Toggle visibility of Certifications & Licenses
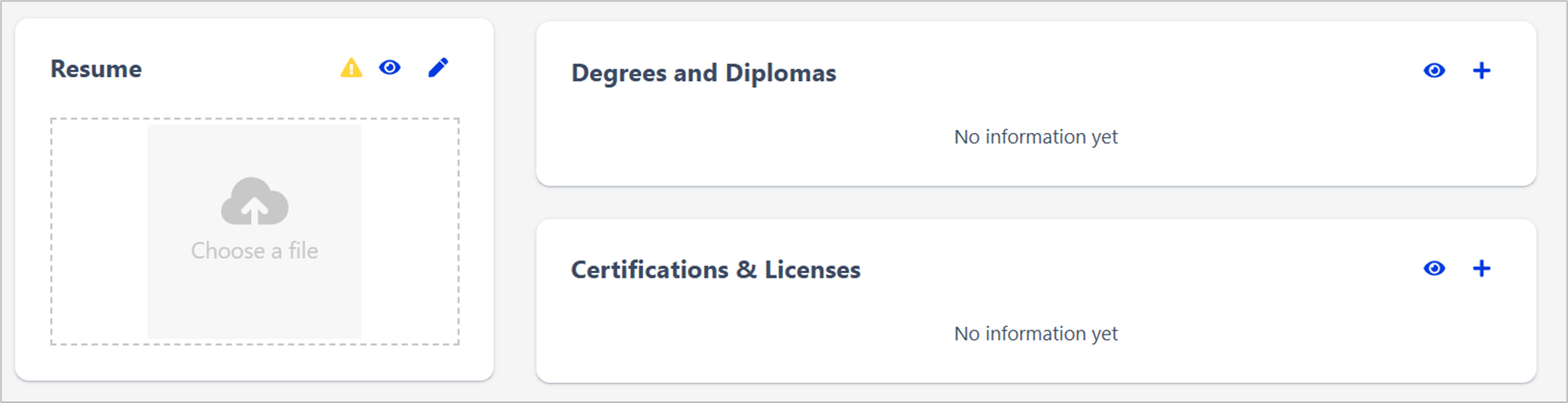Screen dimensions: 1568x403 point(1433,268)
